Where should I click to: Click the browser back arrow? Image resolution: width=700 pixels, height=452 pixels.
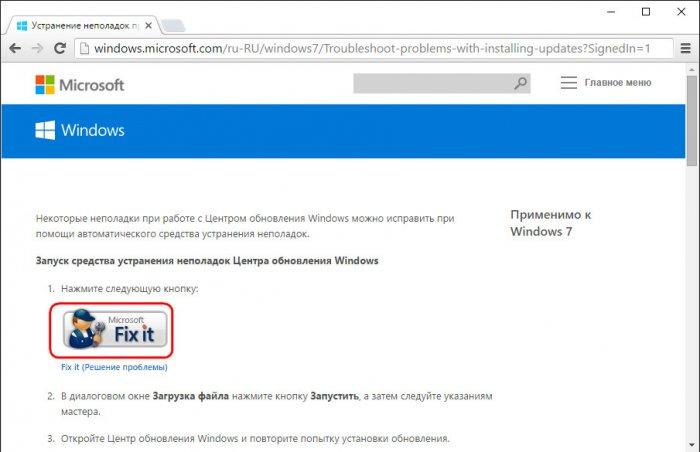click(x=15, y=48)
